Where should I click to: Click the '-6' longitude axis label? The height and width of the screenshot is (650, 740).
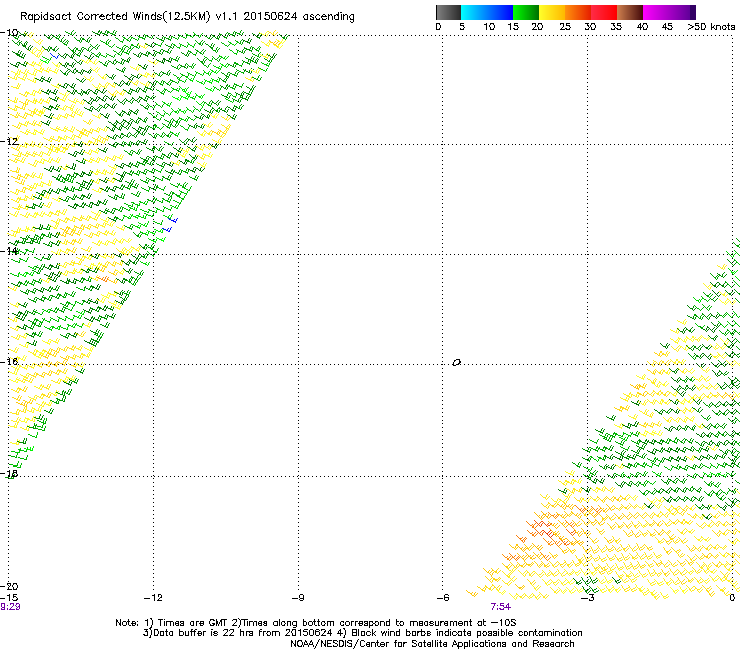tap(443, 598)
